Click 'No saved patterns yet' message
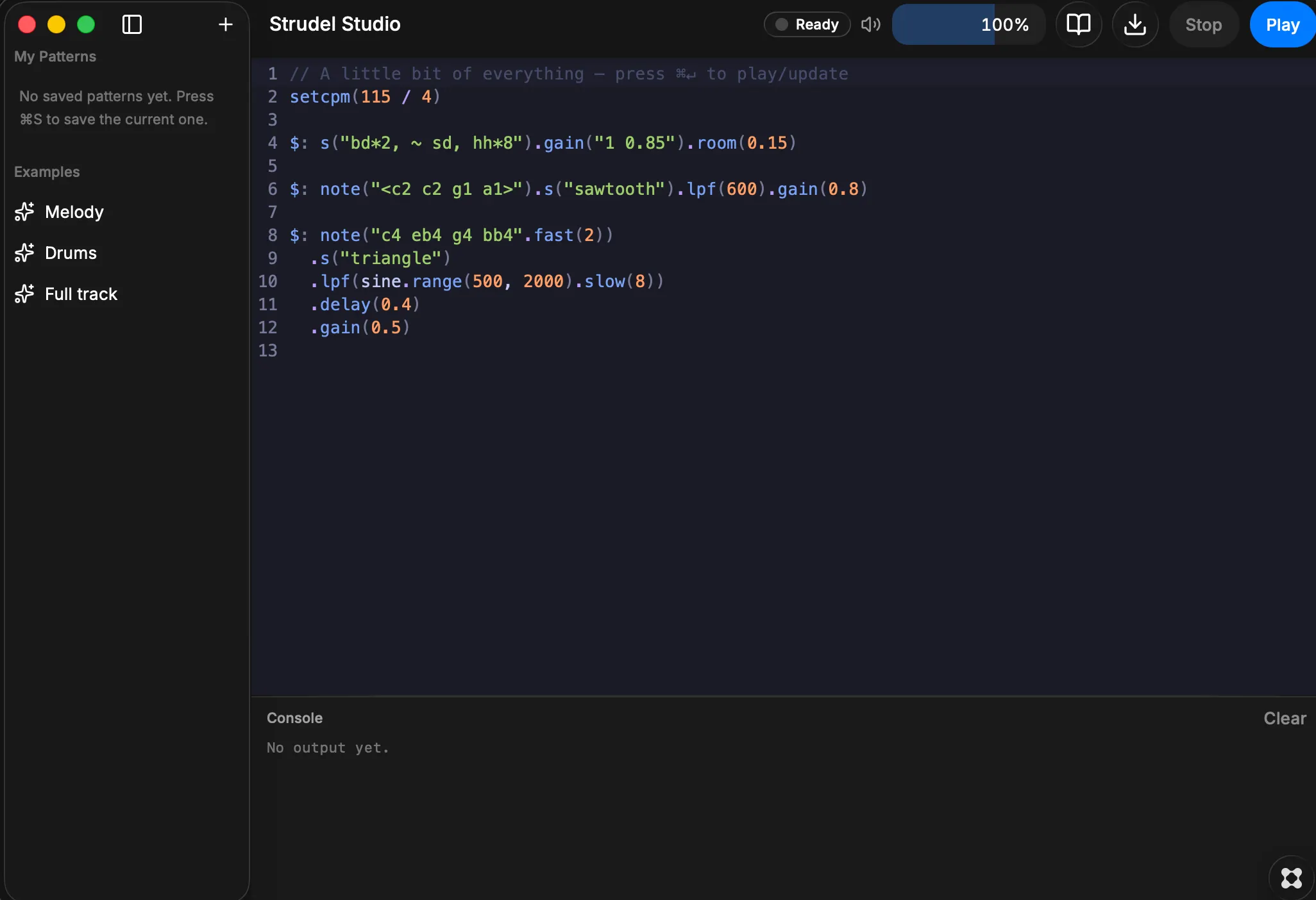 coord(117,108)
